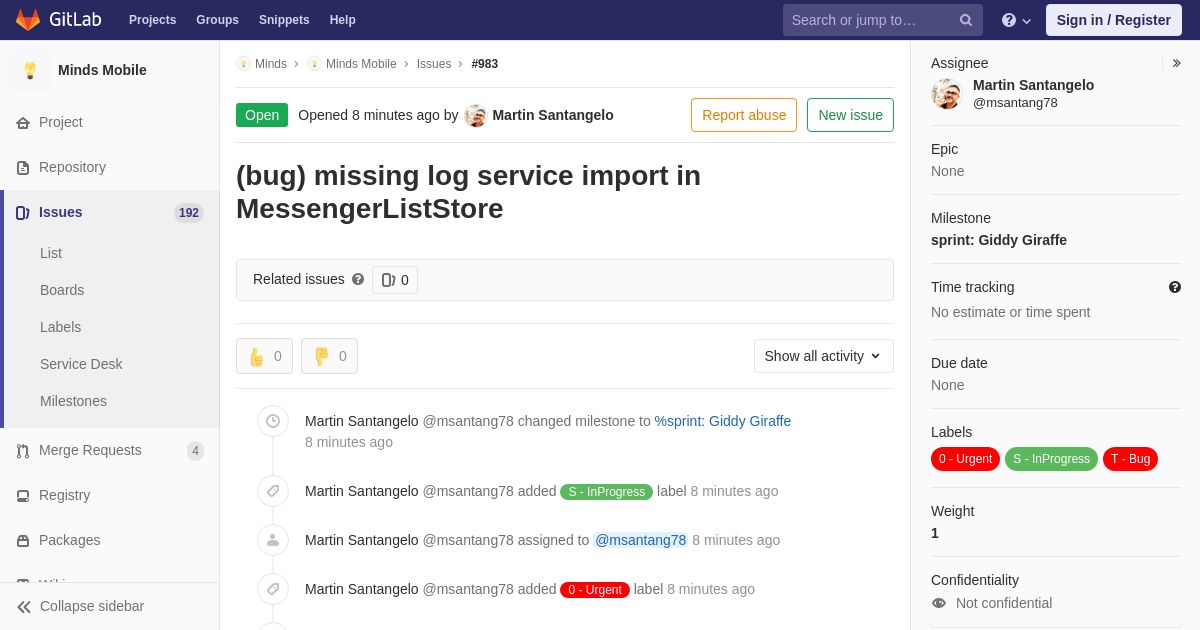Screen dimensions: 1200x630
Task: Click Sign in / Register button
Action: point(1114,20)
